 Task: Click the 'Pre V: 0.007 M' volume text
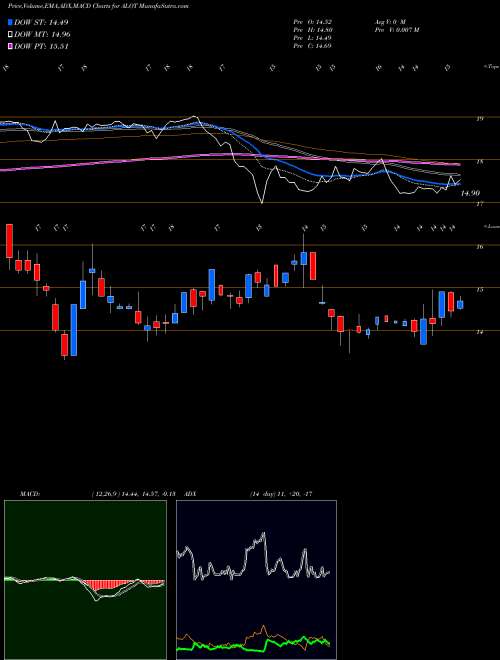pyautogui.click(x=396, y=29)
